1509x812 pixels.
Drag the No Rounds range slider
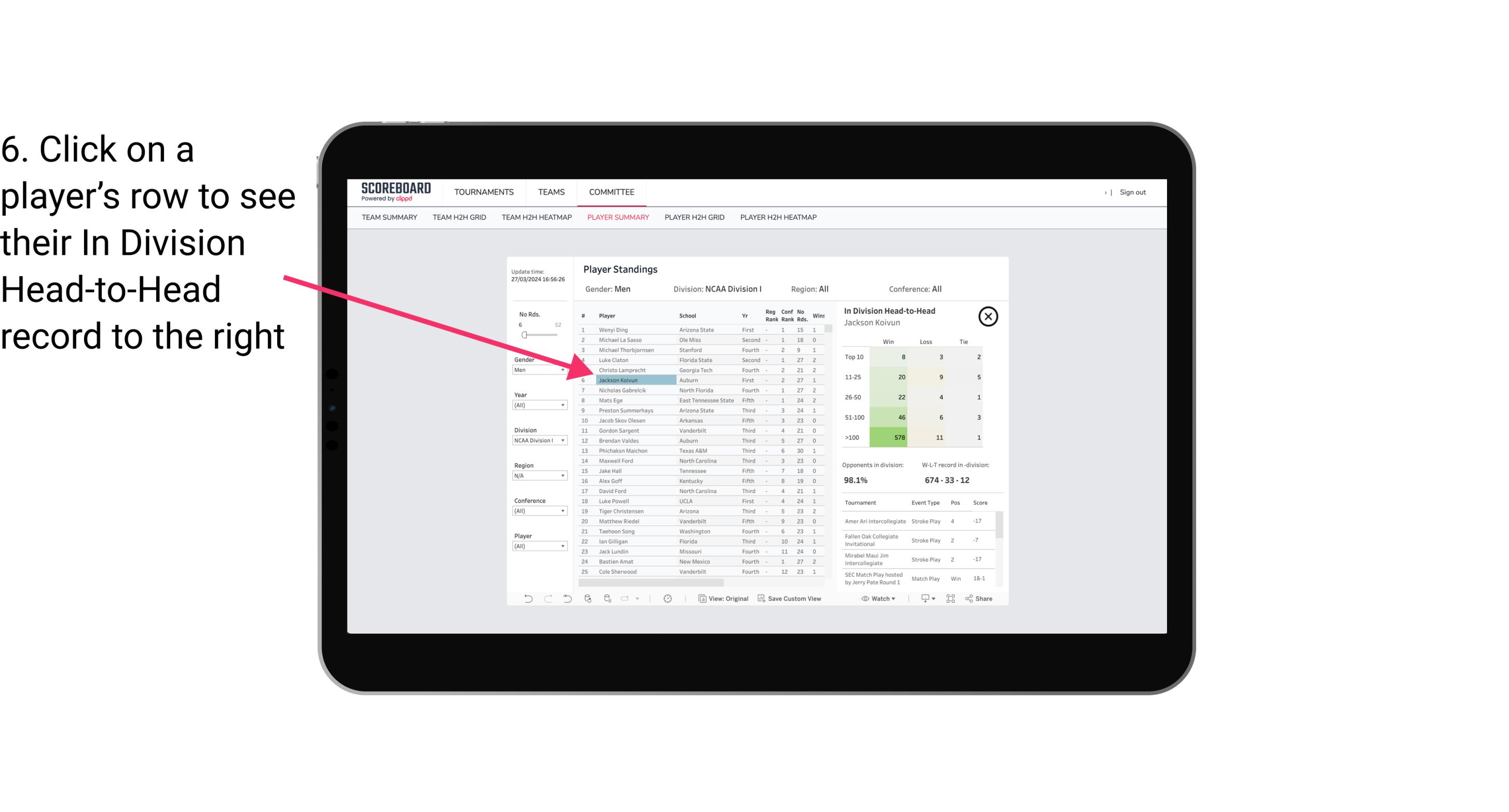[524, 335]
